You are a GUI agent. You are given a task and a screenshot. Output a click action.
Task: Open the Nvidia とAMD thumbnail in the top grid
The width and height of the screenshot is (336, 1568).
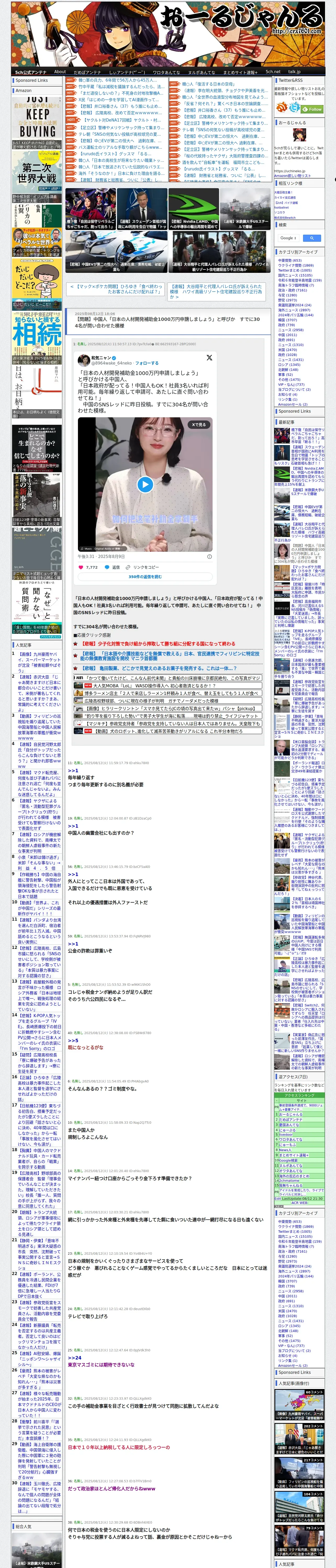coord(193,208)
